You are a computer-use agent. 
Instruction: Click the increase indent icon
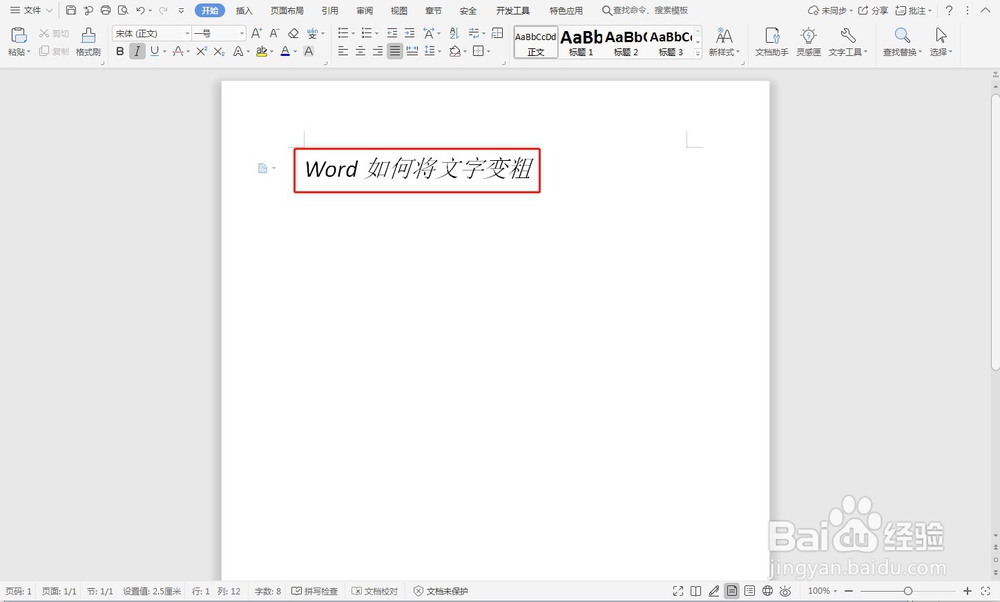[409, 33]
